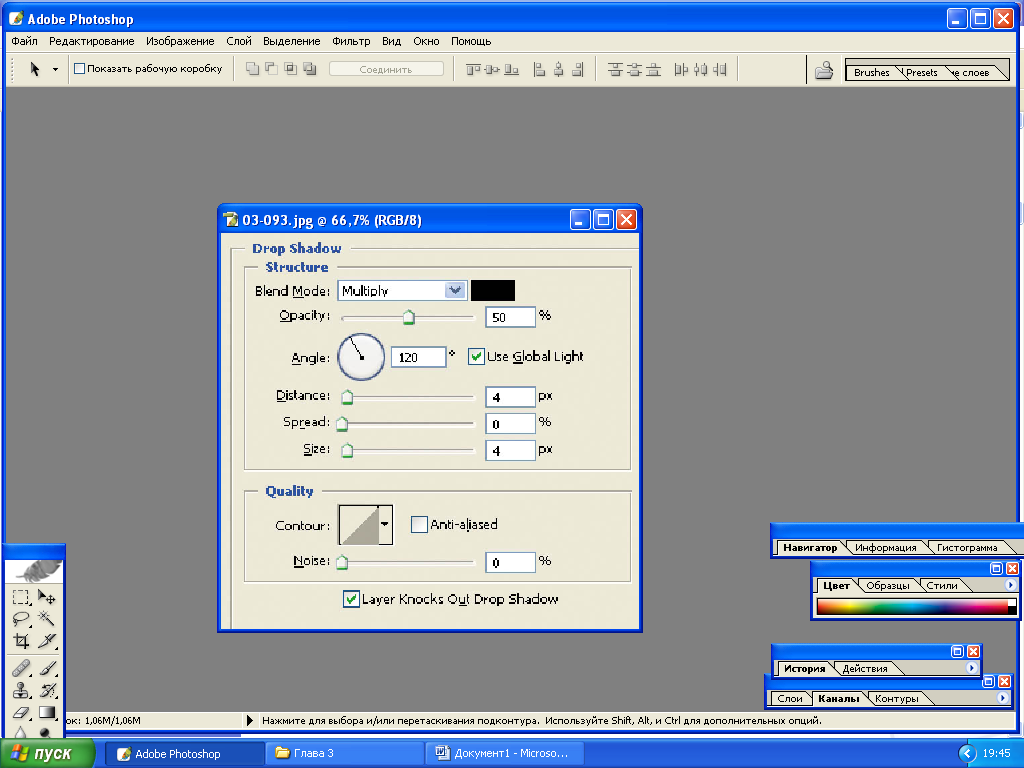Click the path selection arrow in options bar
This screenshot has width=1024, height=768.
(x=35, y=69)
